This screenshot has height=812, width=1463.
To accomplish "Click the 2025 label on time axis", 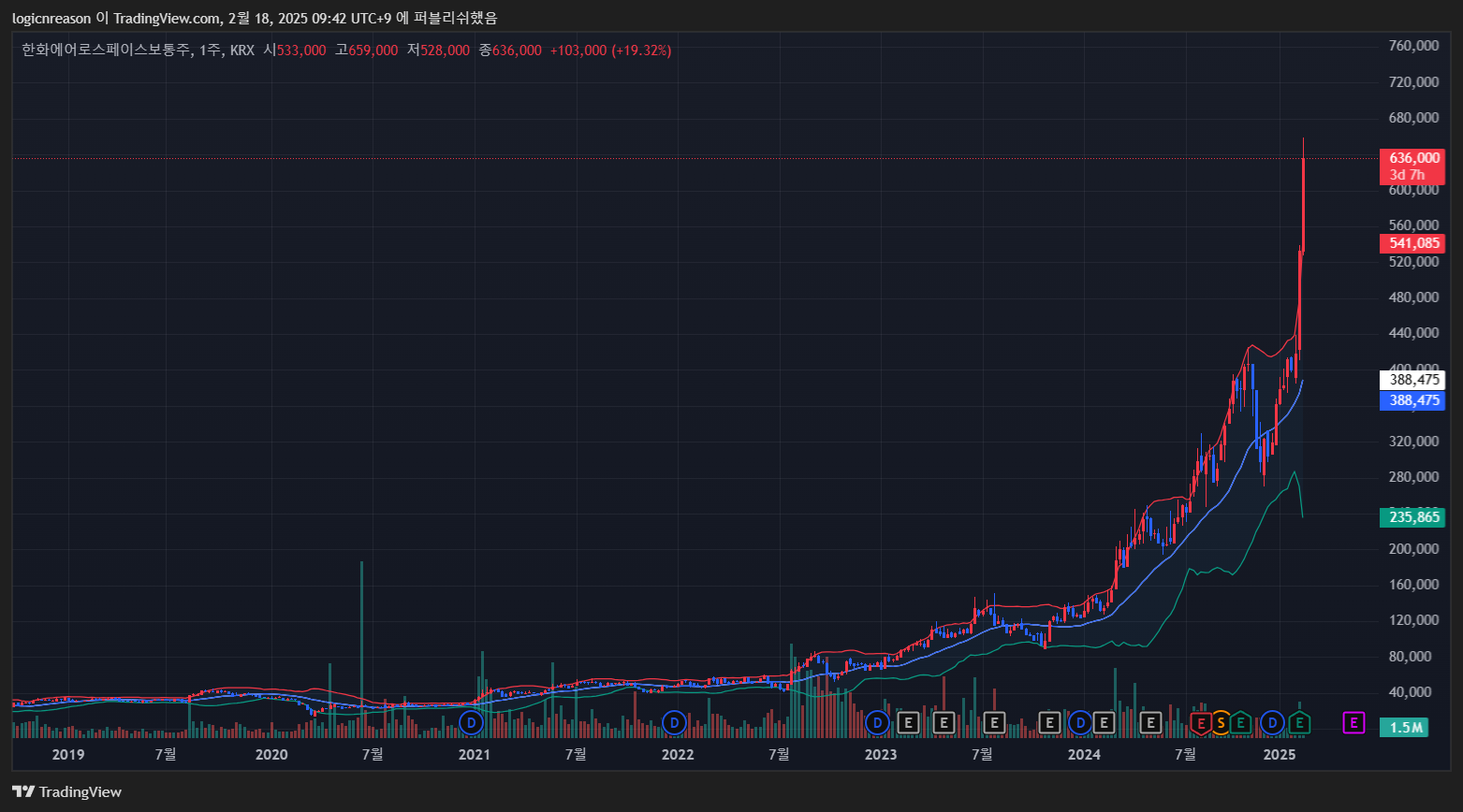I will pyautogui.click(x=1279, y=754).
